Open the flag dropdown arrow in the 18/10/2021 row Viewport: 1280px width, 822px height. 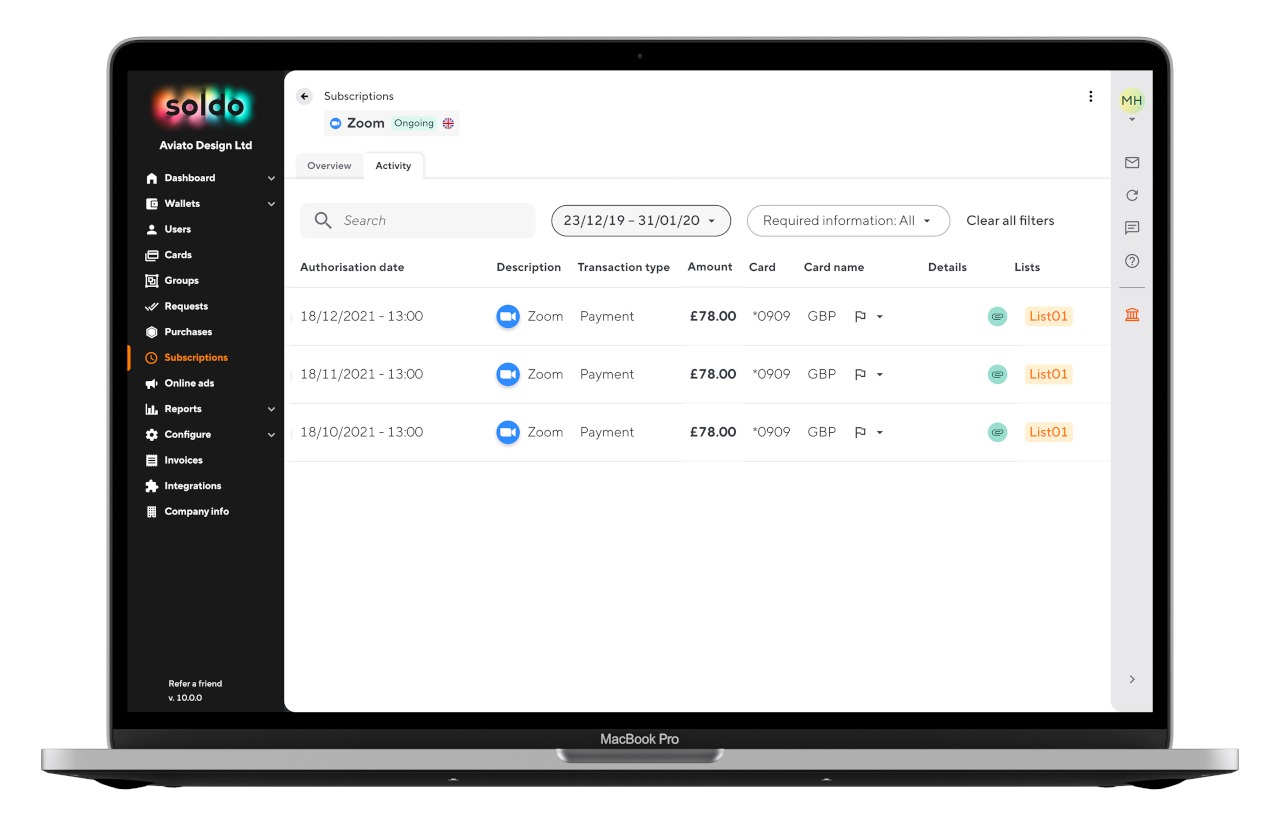coord(880,433)
